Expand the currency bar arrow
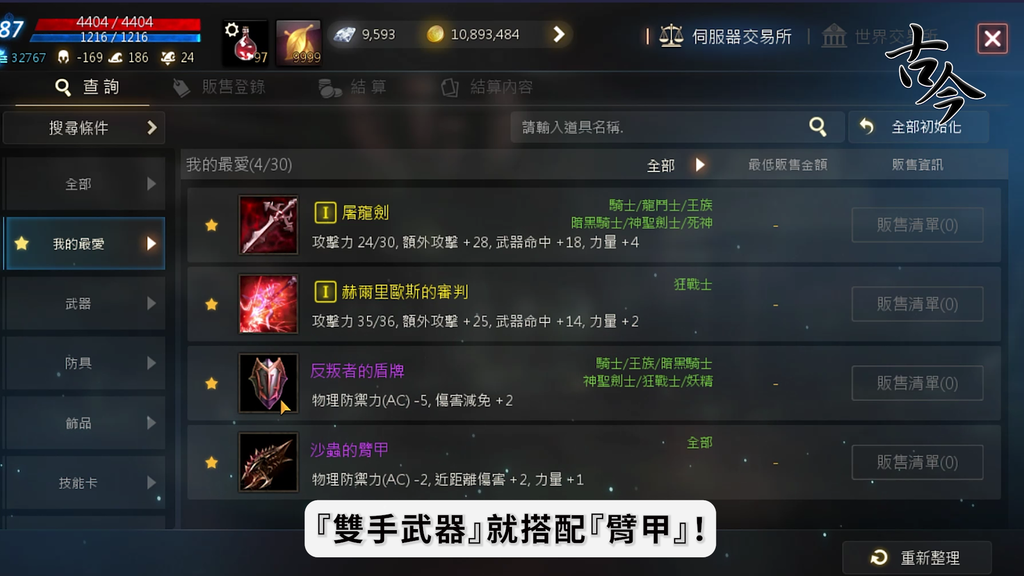The height and width of the screenshot is (576, 1024). point(558,34)
